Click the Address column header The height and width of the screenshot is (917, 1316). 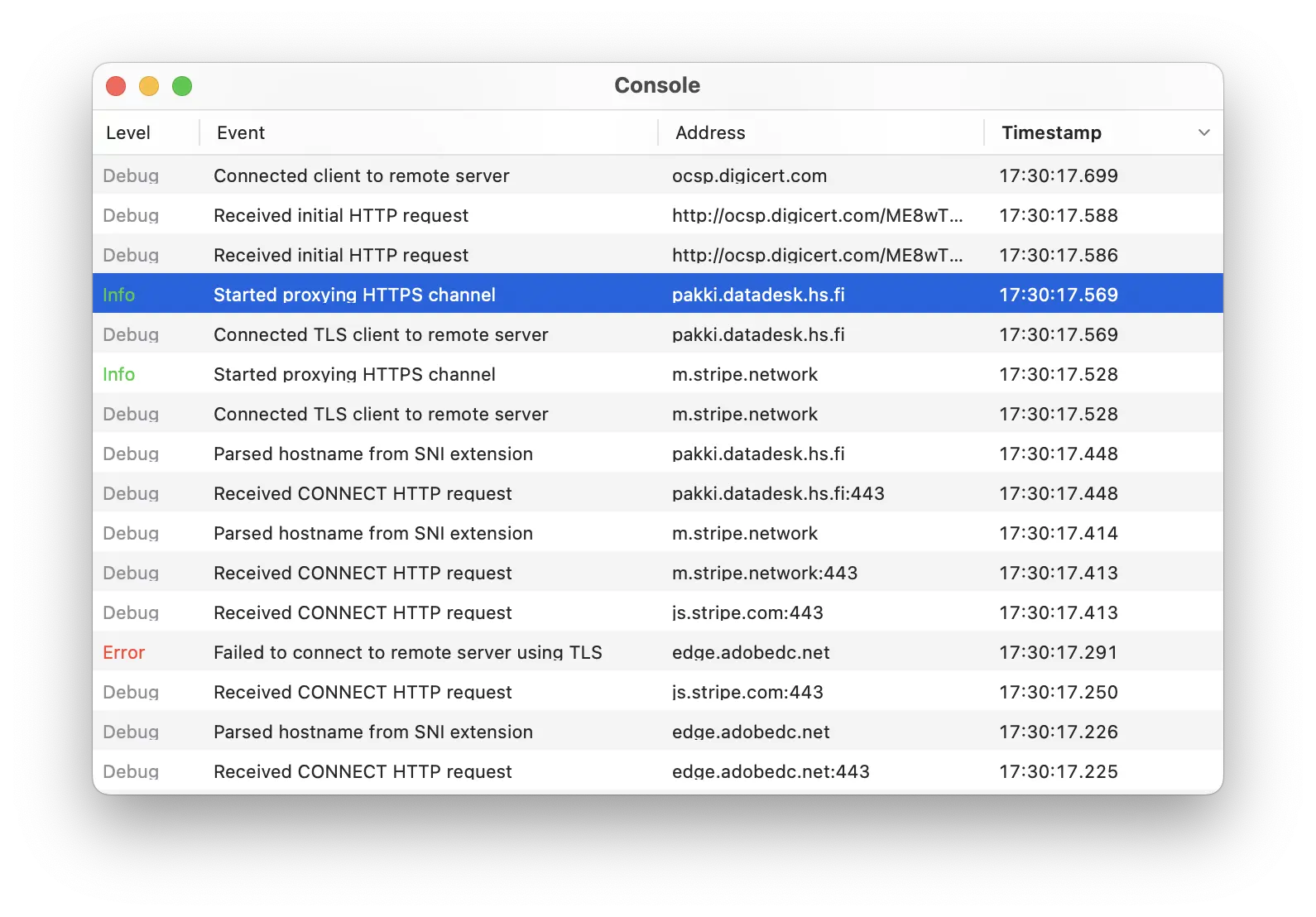pos(710,132)
